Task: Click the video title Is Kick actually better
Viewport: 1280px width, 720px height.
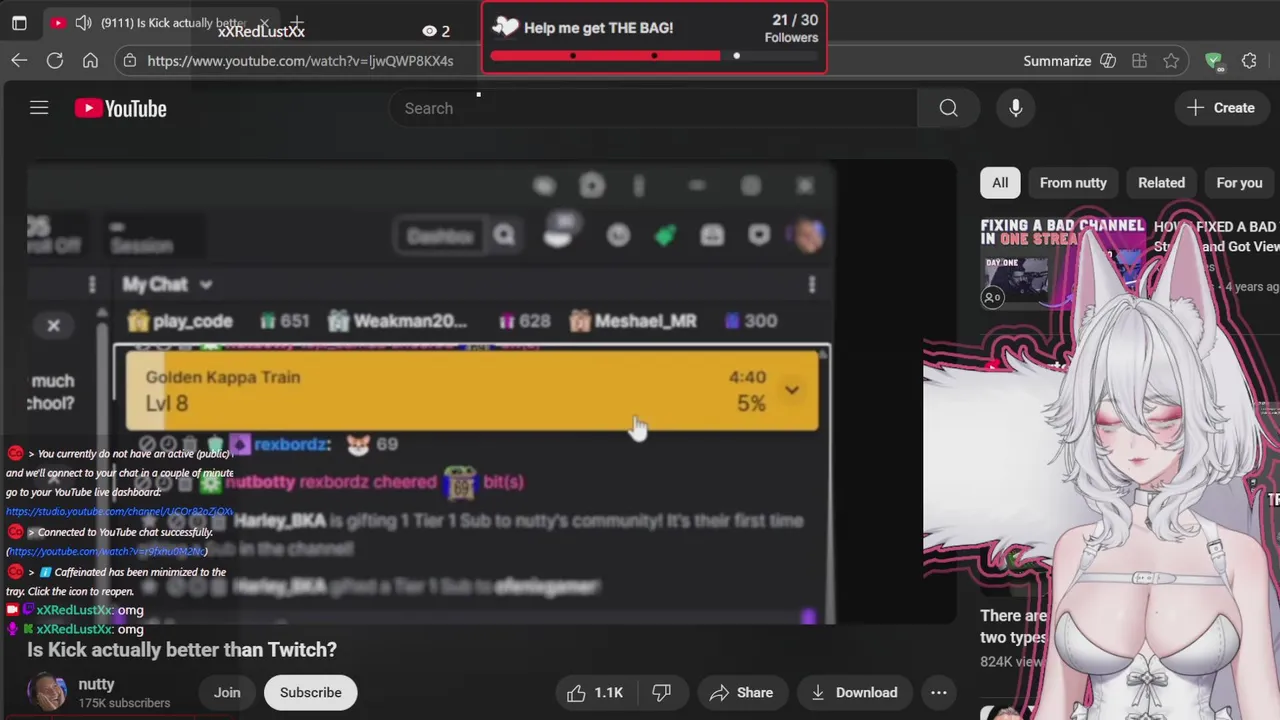Action: (x=182, y=650)
